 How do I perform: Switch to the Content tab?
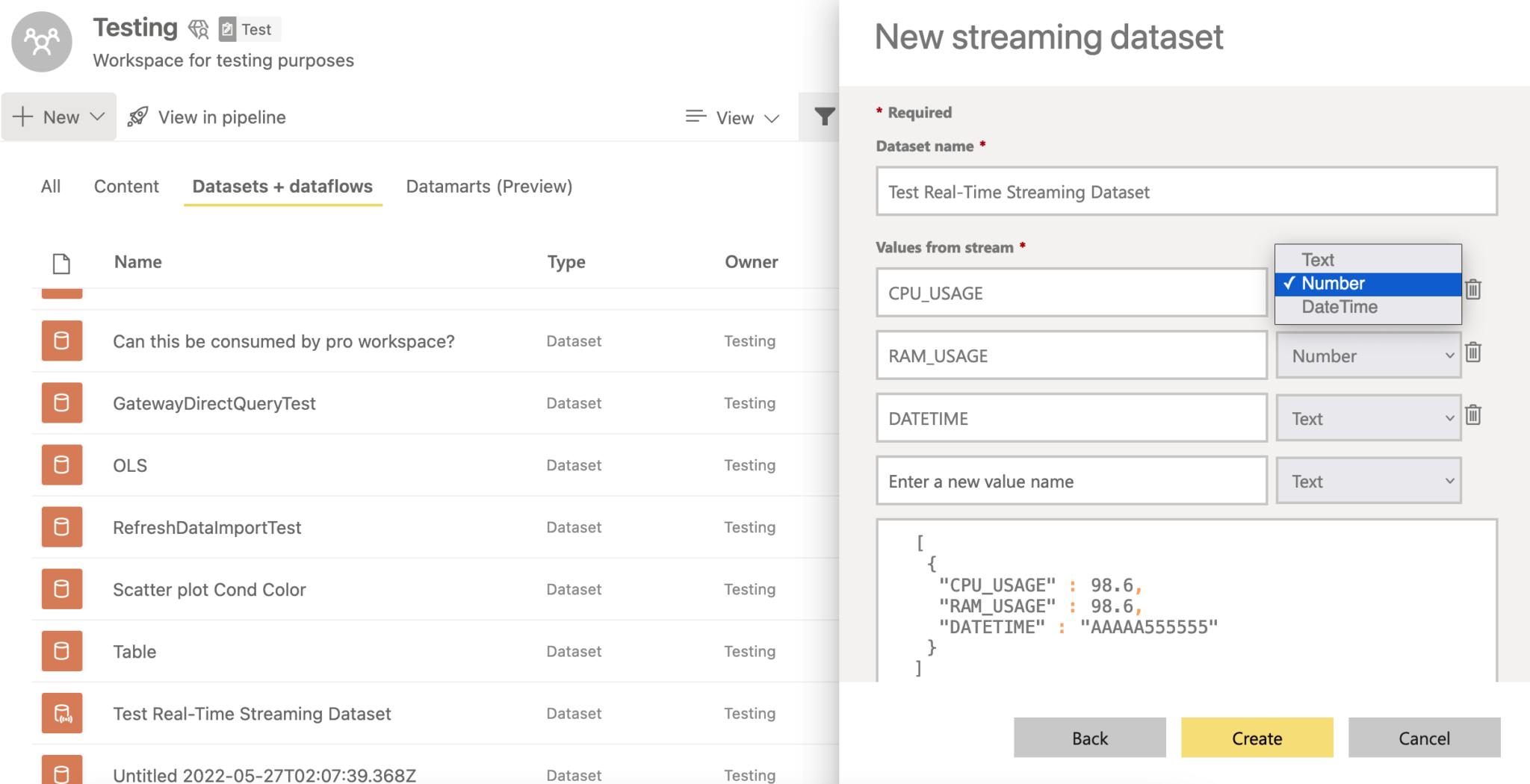click(126, 186)
